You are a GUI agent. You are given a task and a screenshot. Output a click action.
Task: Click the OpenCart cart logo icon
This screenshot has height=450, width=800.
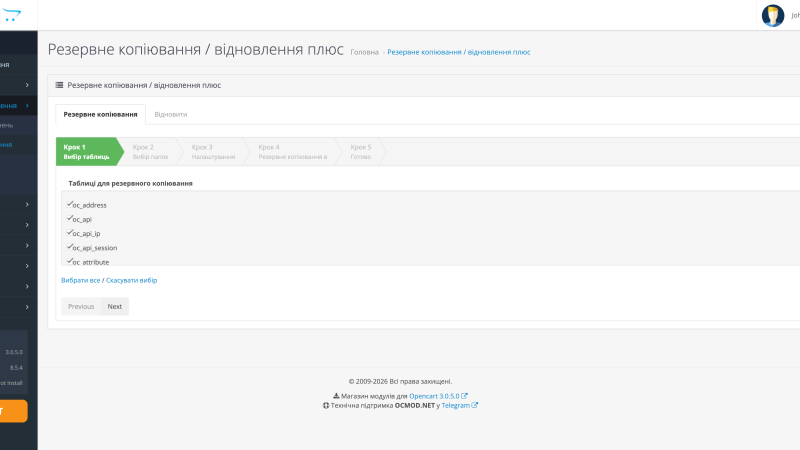(x=11, y=15)
